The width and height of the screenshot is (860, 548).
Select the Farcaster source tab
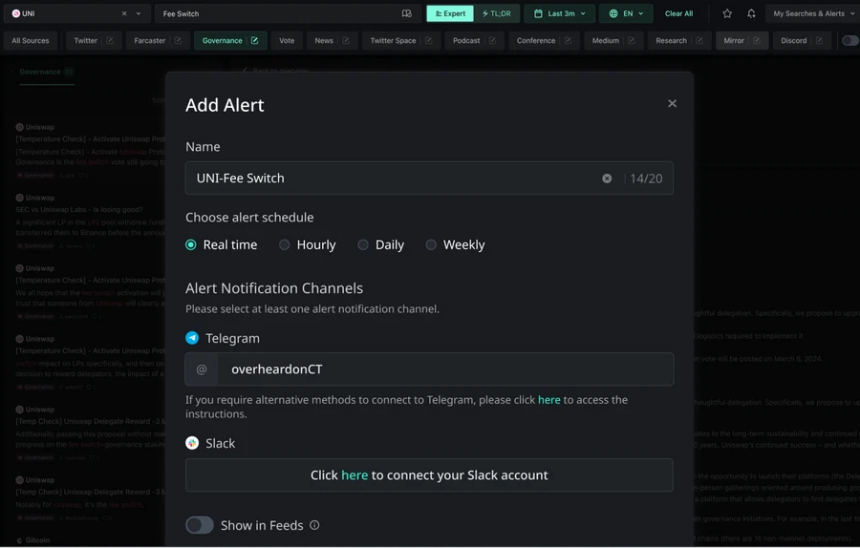(150, 41)
